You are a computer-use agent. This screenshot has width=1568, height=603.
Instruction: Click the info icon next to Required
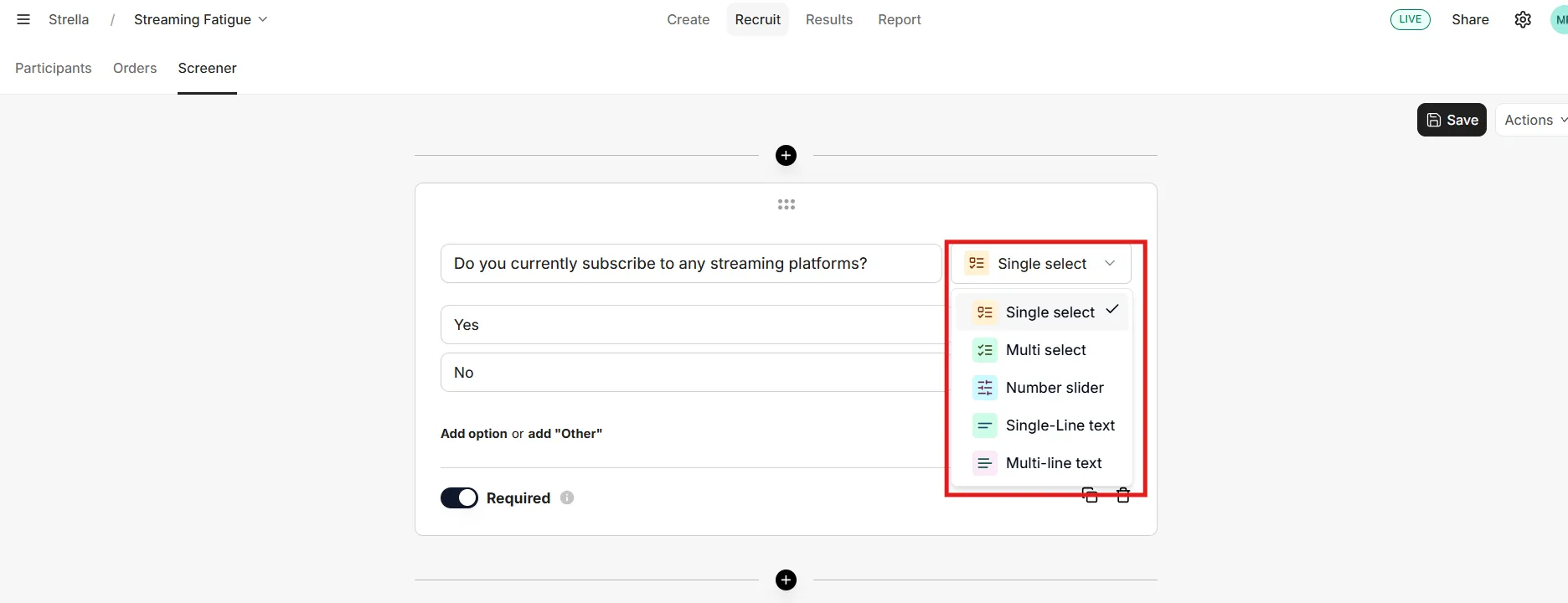click(x=567, y=497)
